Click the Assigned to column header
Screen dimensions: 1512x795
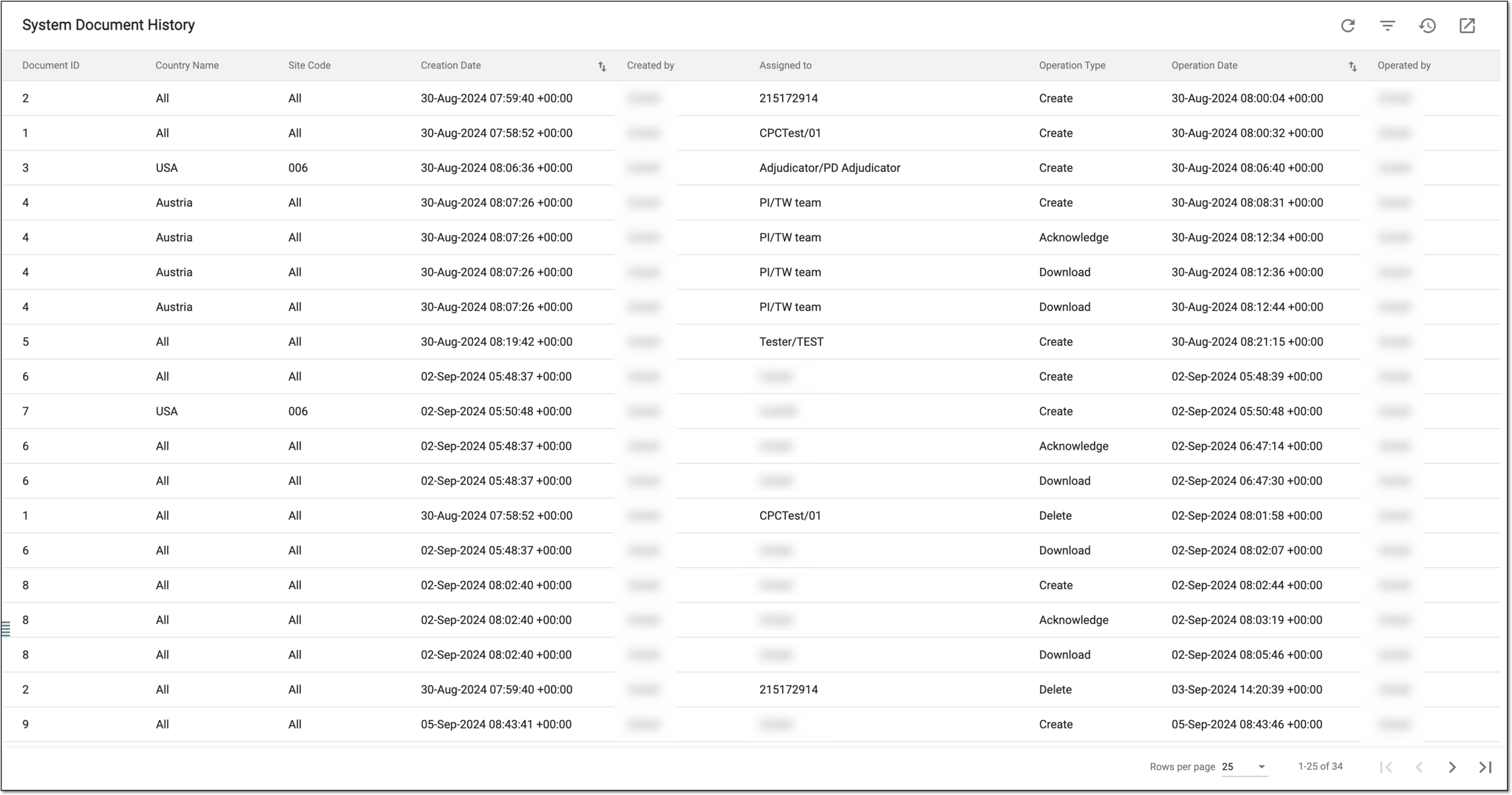click(785, 65)
